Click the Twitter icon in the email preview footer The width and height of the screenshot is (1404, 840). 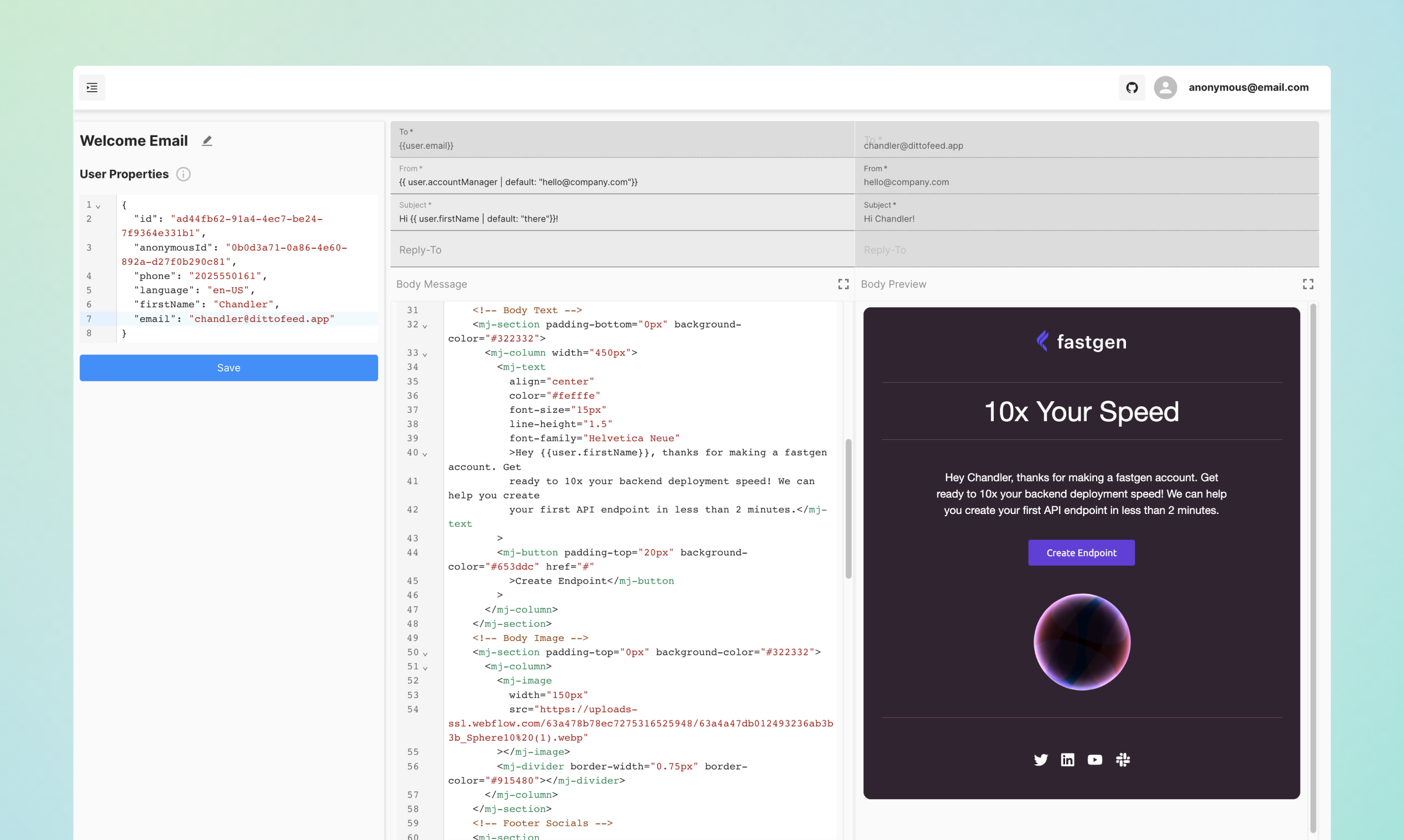click(1040, 760)
